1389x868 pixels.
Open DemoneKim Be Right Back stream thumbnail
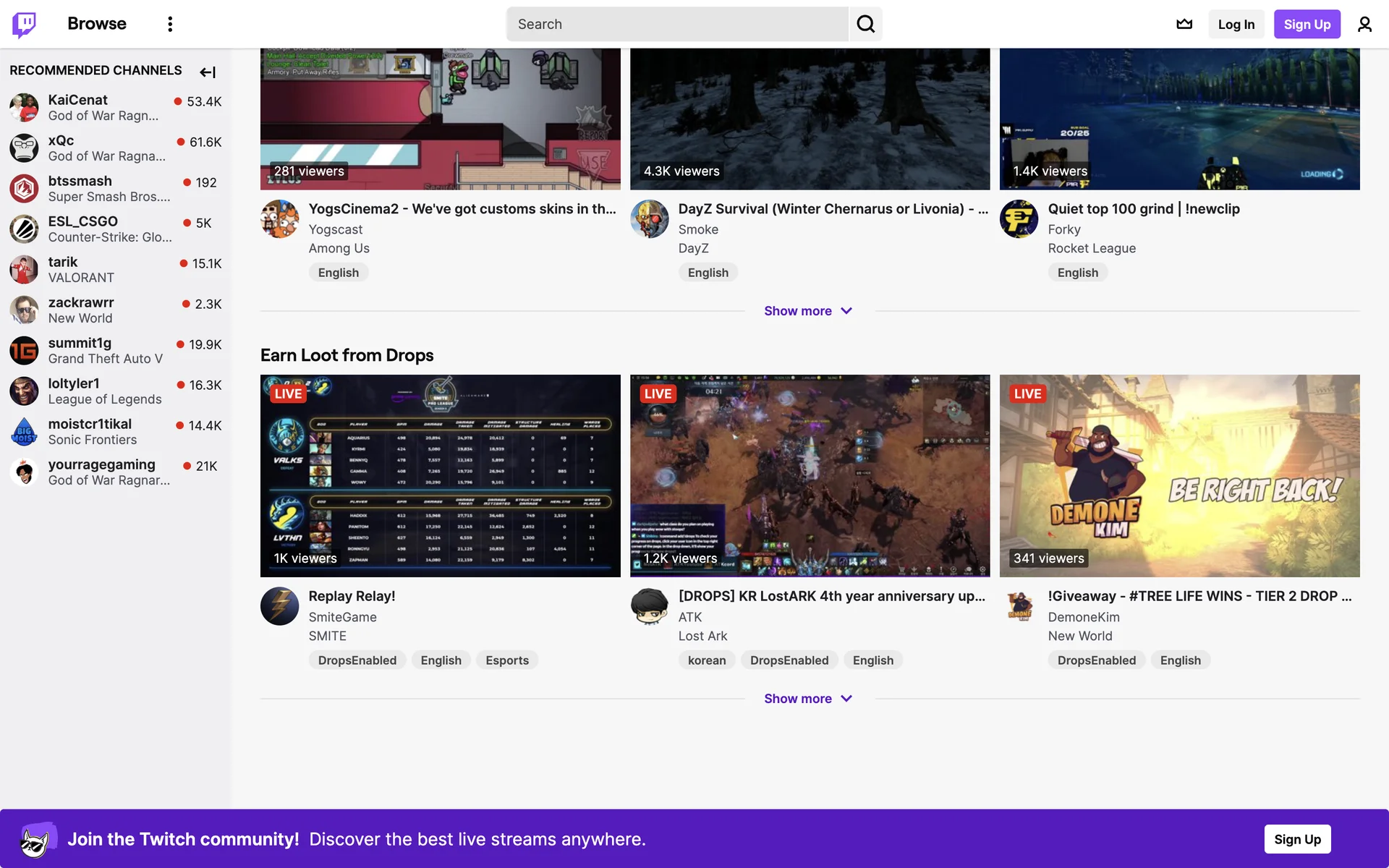pos(1179,475)
